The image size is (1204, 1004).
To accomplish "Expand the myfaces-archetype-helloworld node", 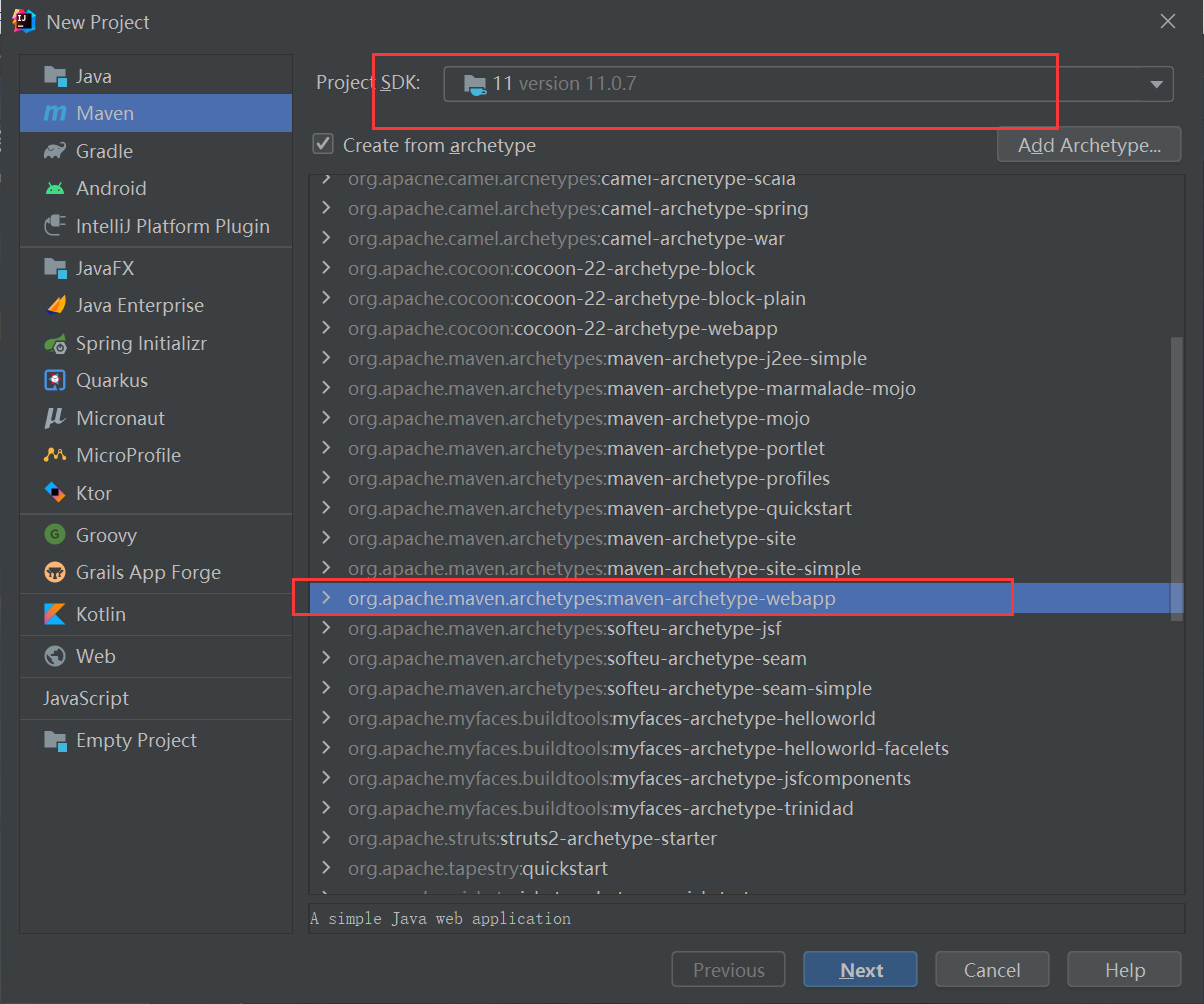I will click(x=325, y=719).
